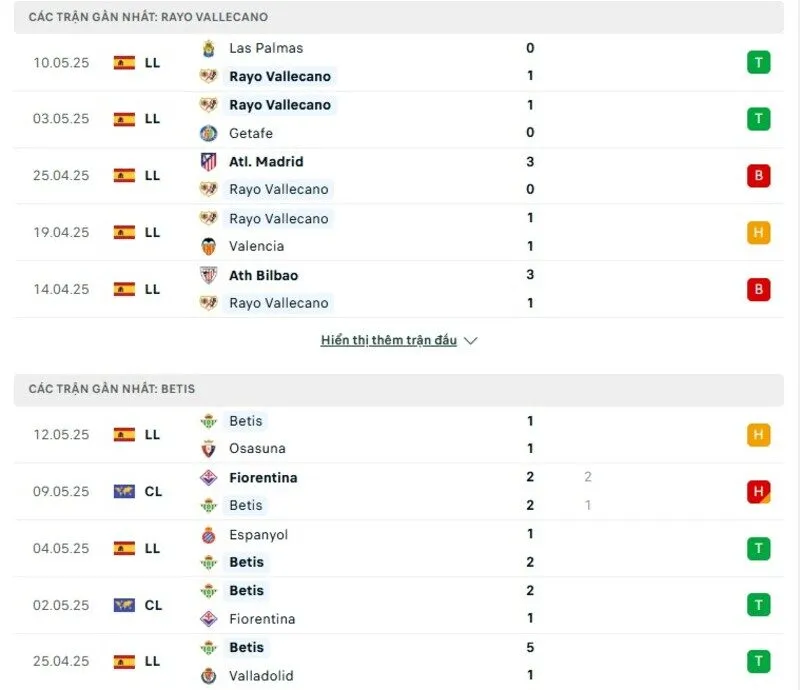The width and height of the screenshot is (800, 690).
Task: Select the Rayo Vallecano team logo
Action: click(209, 76)
